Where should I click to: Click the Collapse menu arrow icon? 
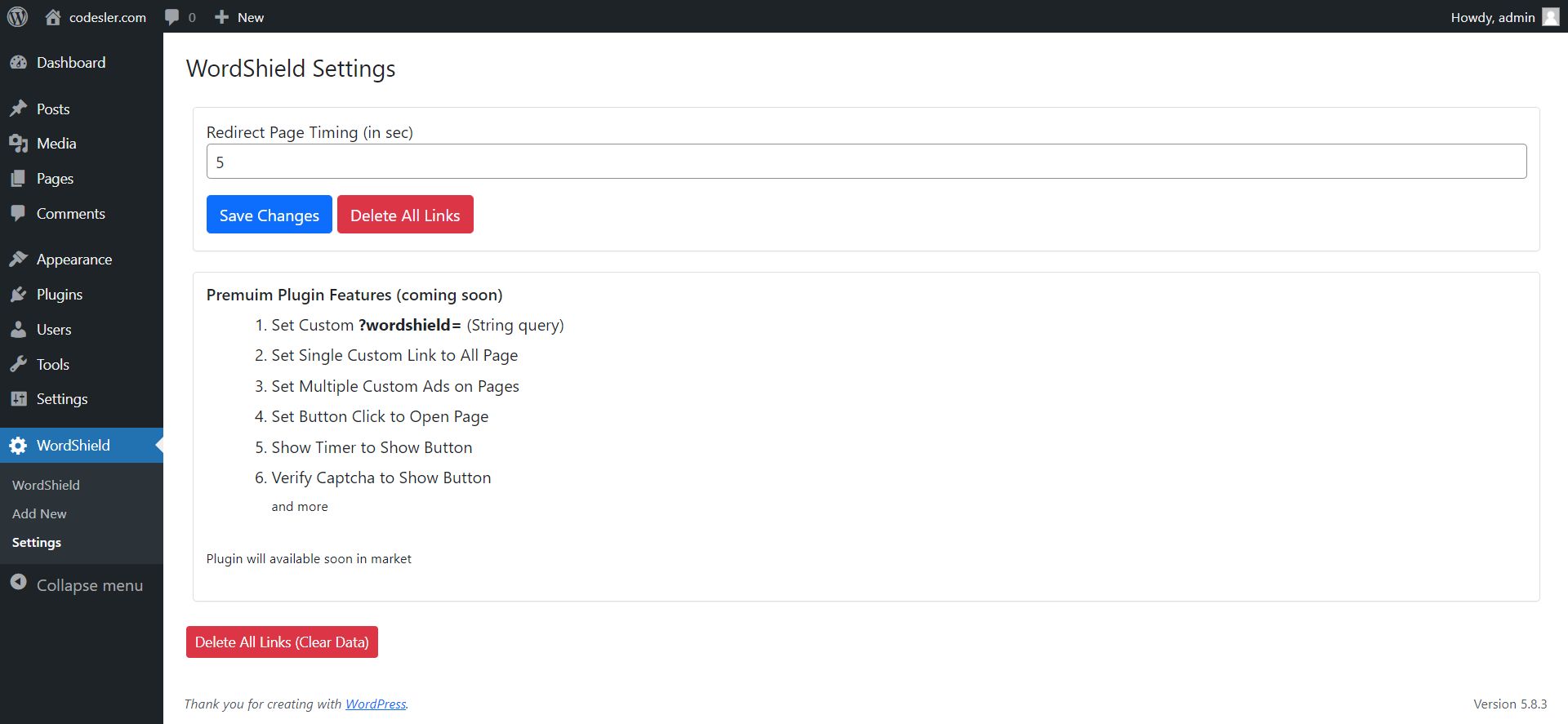[x=18, y=583]
